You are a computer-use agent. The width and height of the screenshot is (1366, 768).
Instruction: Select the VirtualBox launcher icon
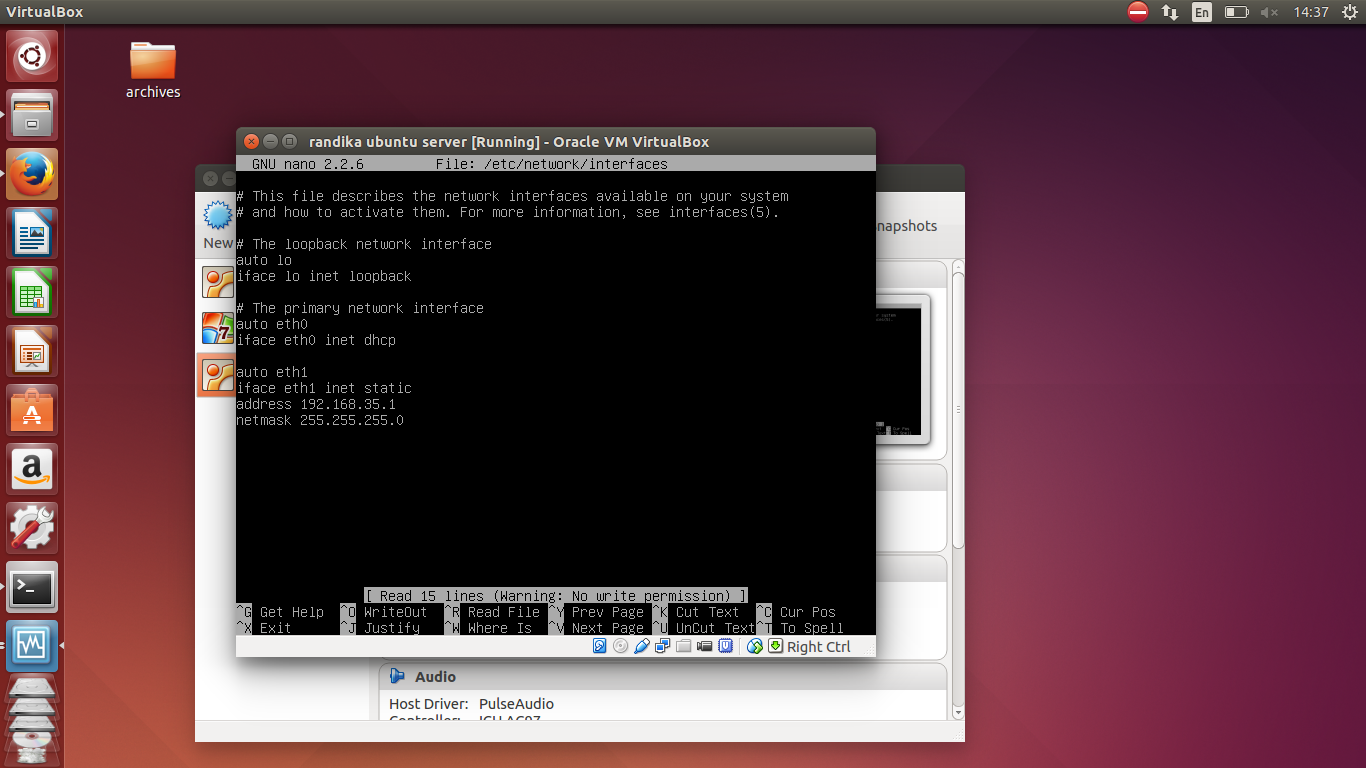pos(32,646)
